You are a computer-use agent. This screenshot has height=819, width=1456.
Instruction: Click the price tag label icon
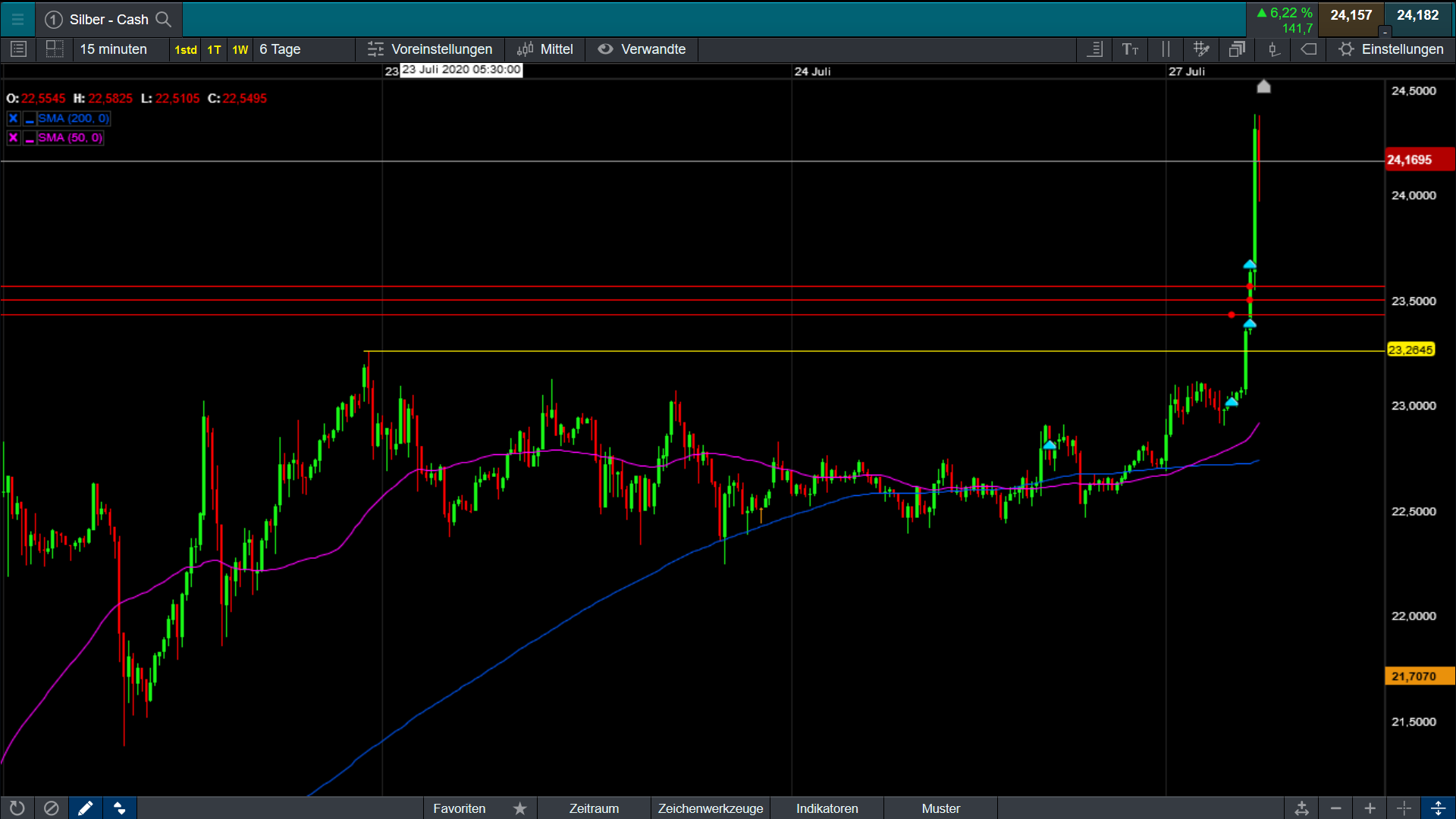coord(1309,49)
